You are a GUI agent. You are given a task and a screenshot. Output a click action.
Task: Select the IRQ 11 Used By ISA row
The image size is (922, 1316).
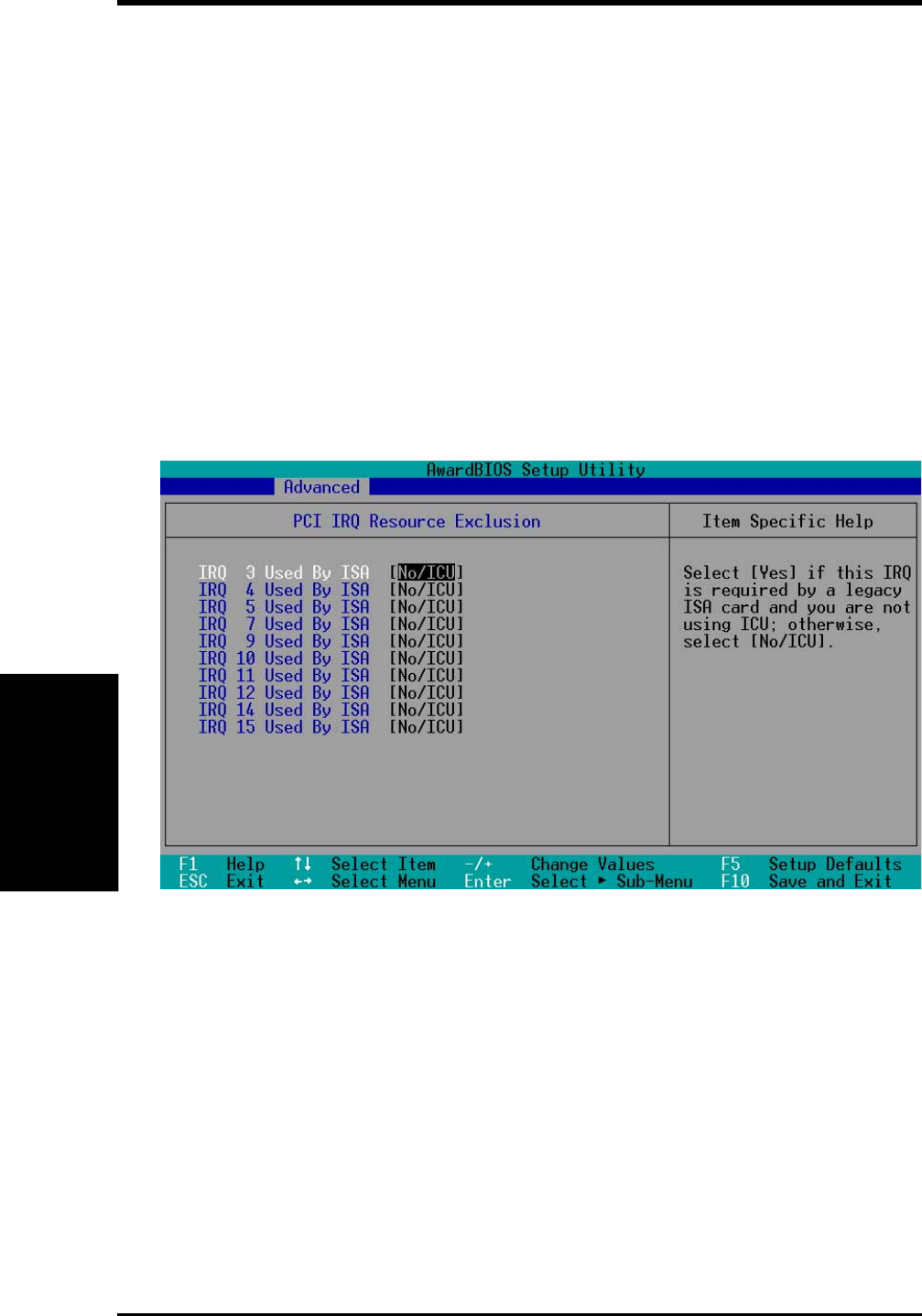click(331, 676)
